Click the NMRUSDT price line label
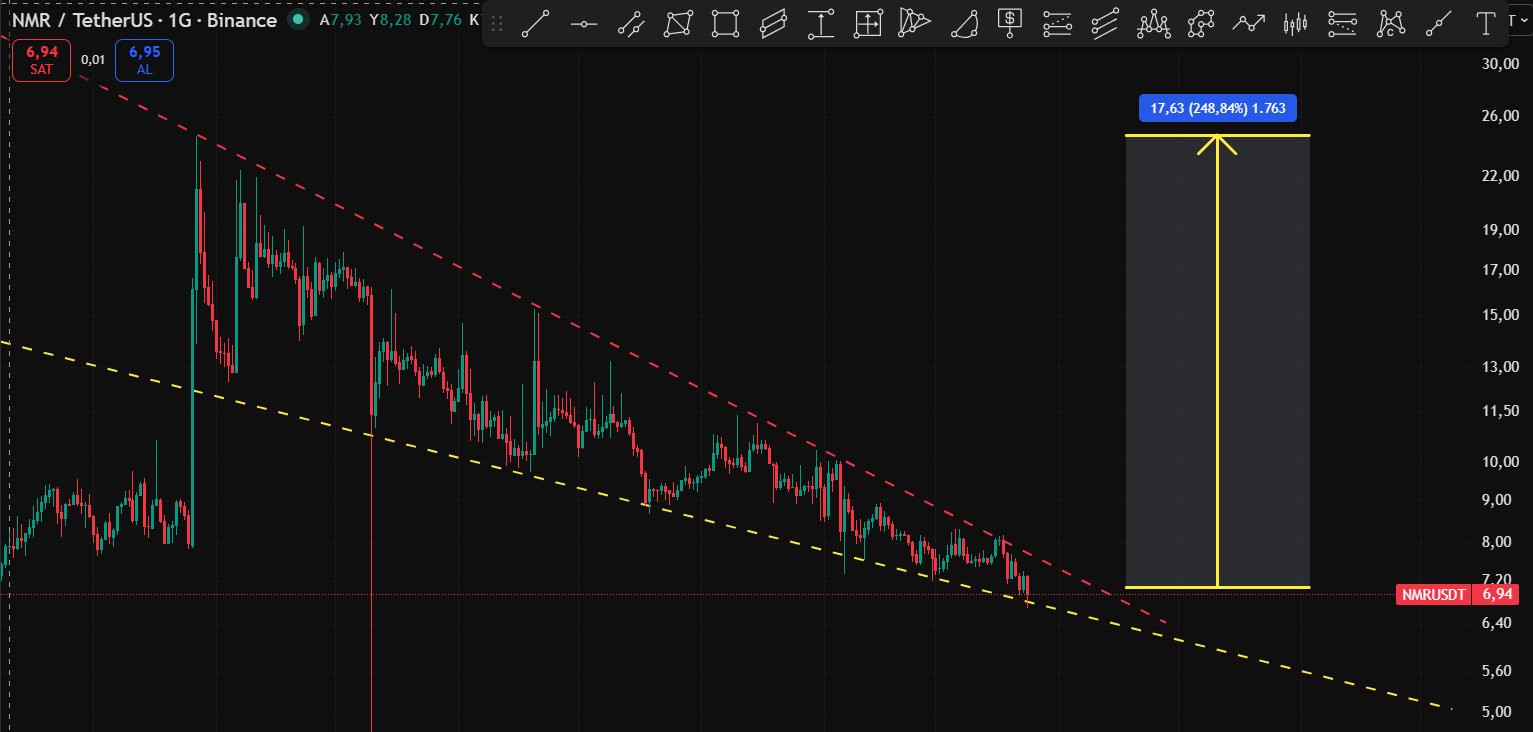 click(x=1434, y=595)
